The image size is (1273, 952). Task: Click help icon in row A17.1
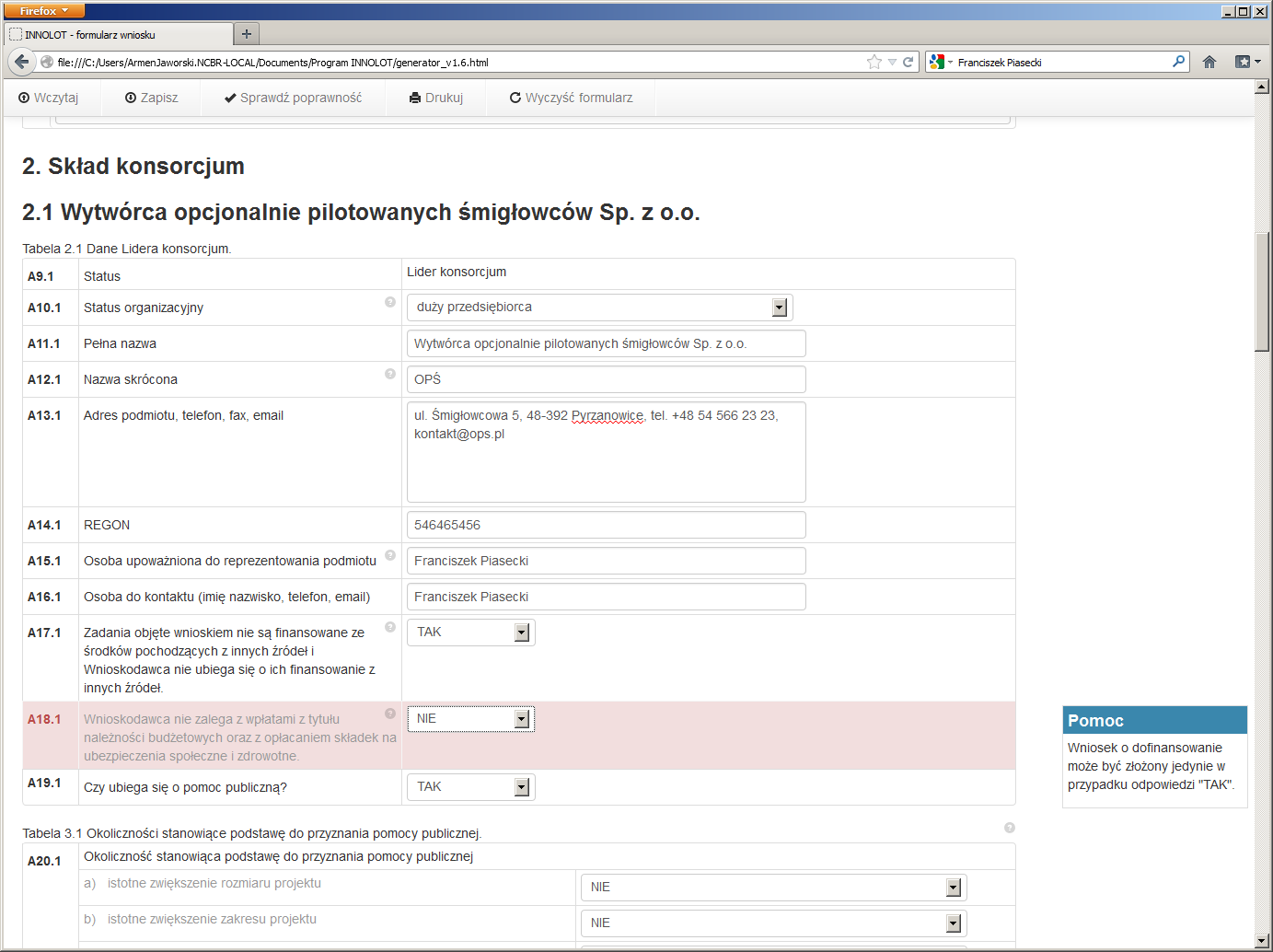coord(390,627)
